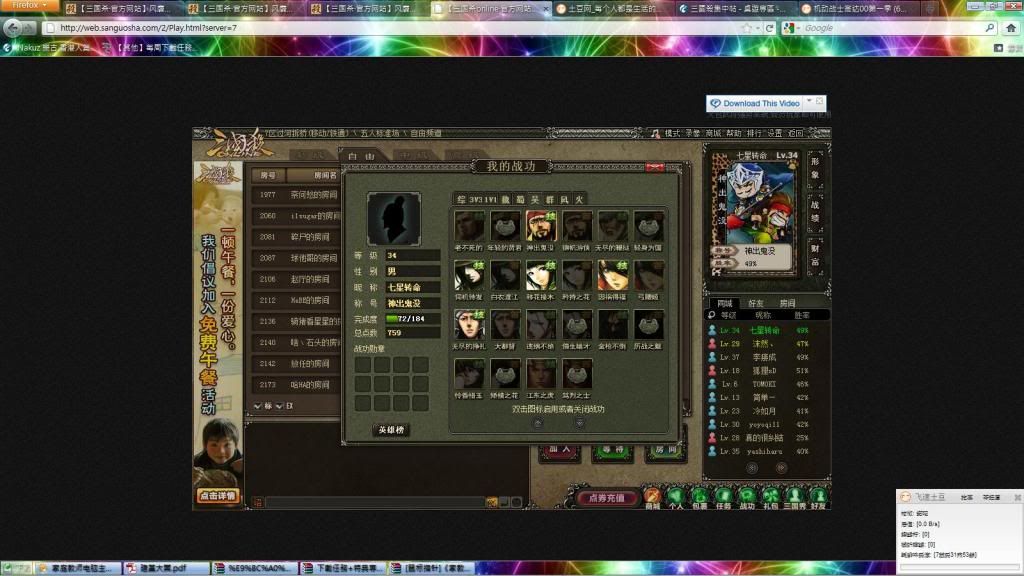Select the 弓腰姬 achievement icon
The width and height of the screenshot is (1024, 576).
[648, 275]
